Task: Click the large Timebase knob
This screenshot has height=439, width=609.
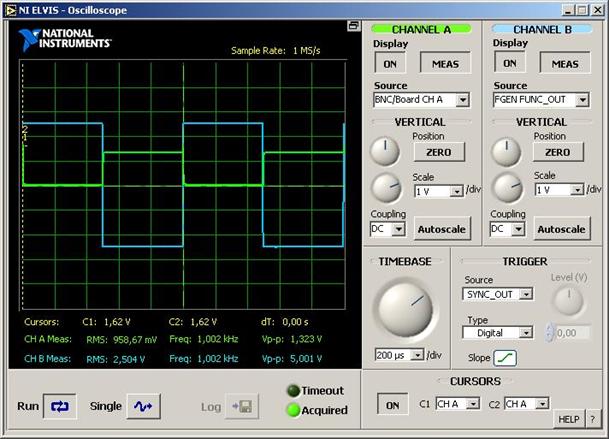Action: click(x=405, y=309)
